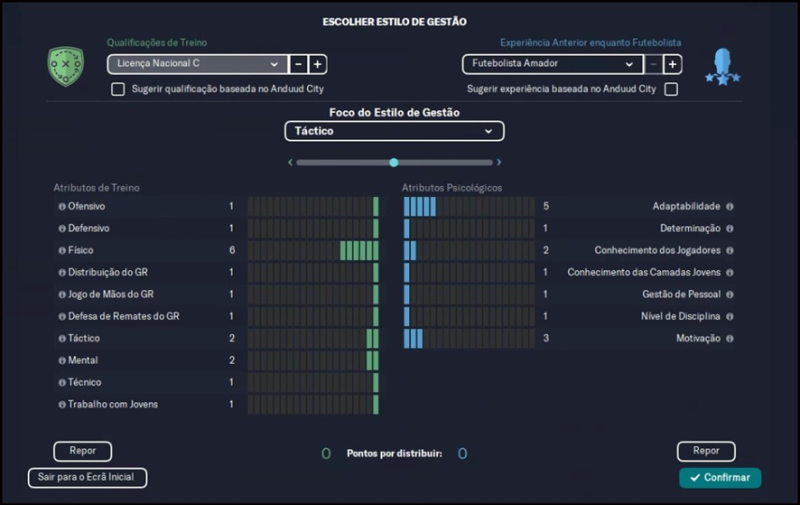Click the info icon beside Motivação
The width and height of the screenshot is (800, 505).
coord(729,339)
